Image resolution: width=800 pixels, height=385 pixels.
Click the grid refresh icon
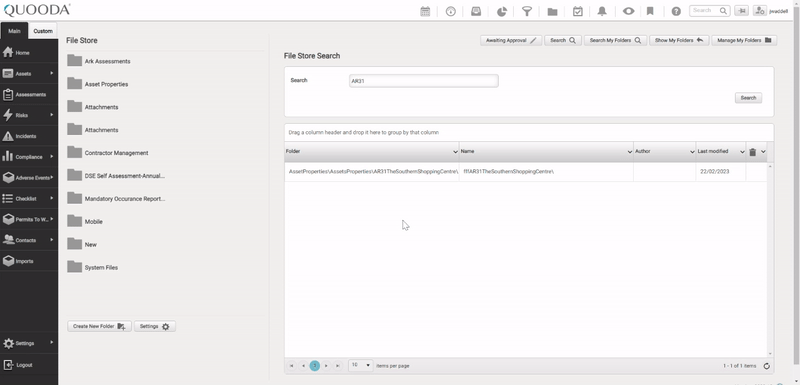pyautogui.click(x=766, y=366)
